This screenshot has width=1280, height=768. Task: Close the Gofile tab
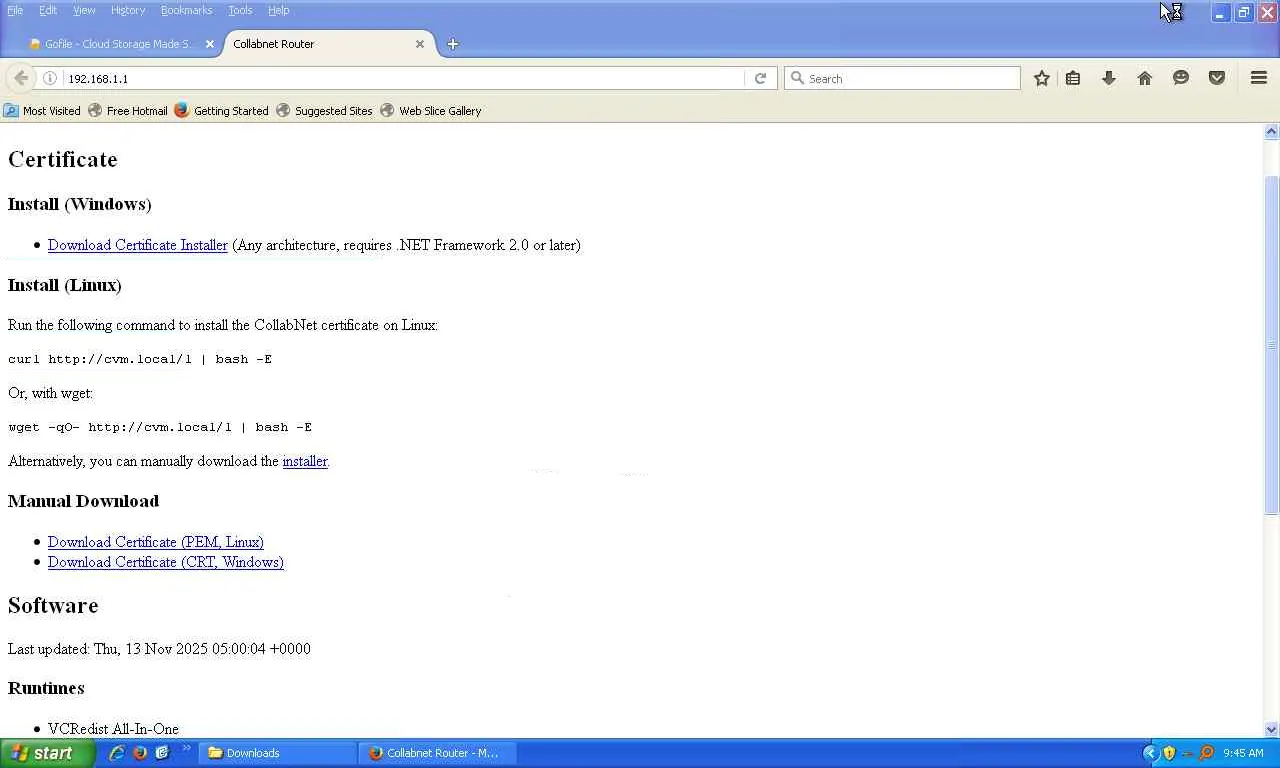click(210, 44)
